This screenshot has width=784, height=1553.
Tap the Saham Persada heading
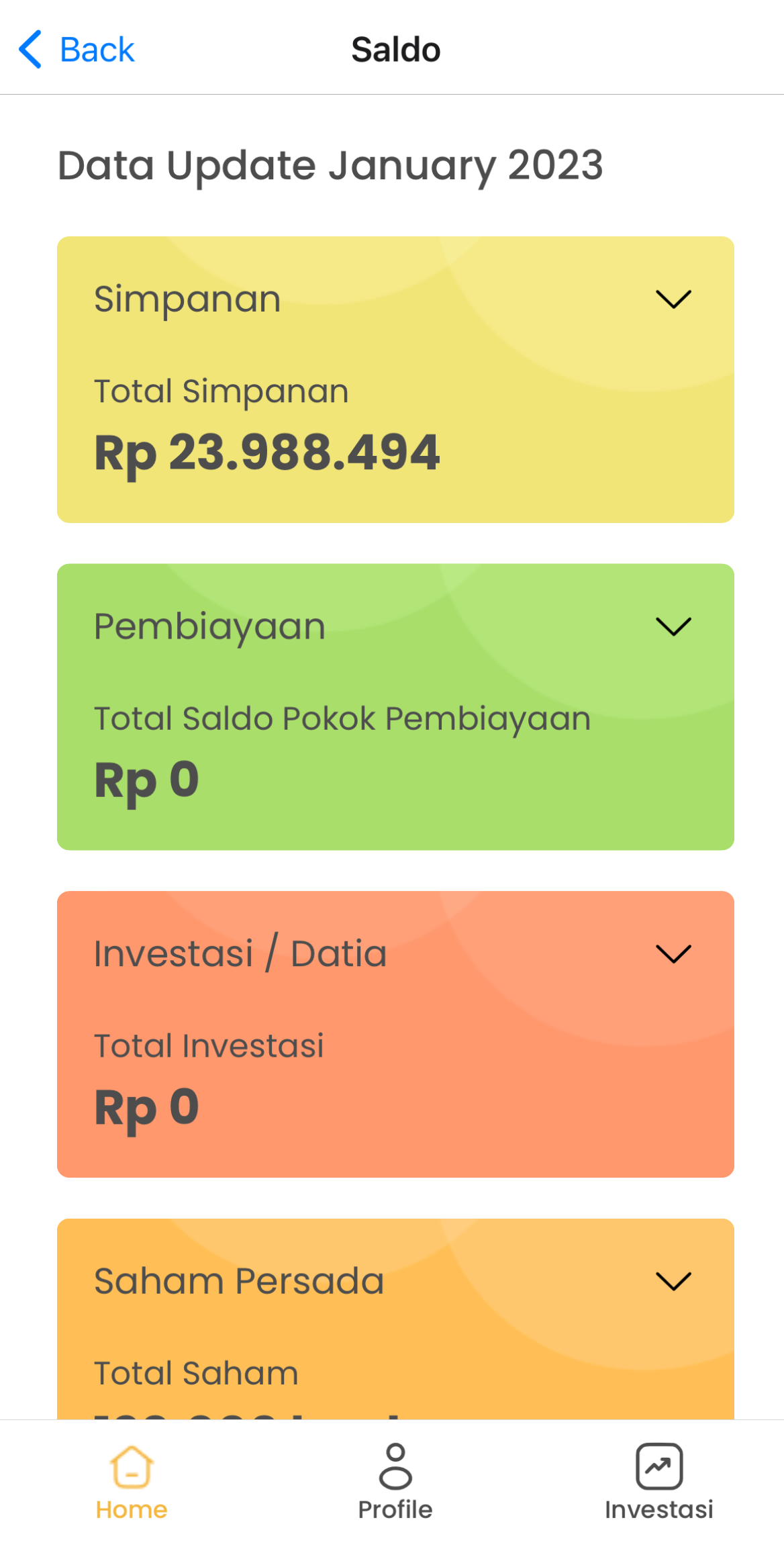tap(239, 1281)
